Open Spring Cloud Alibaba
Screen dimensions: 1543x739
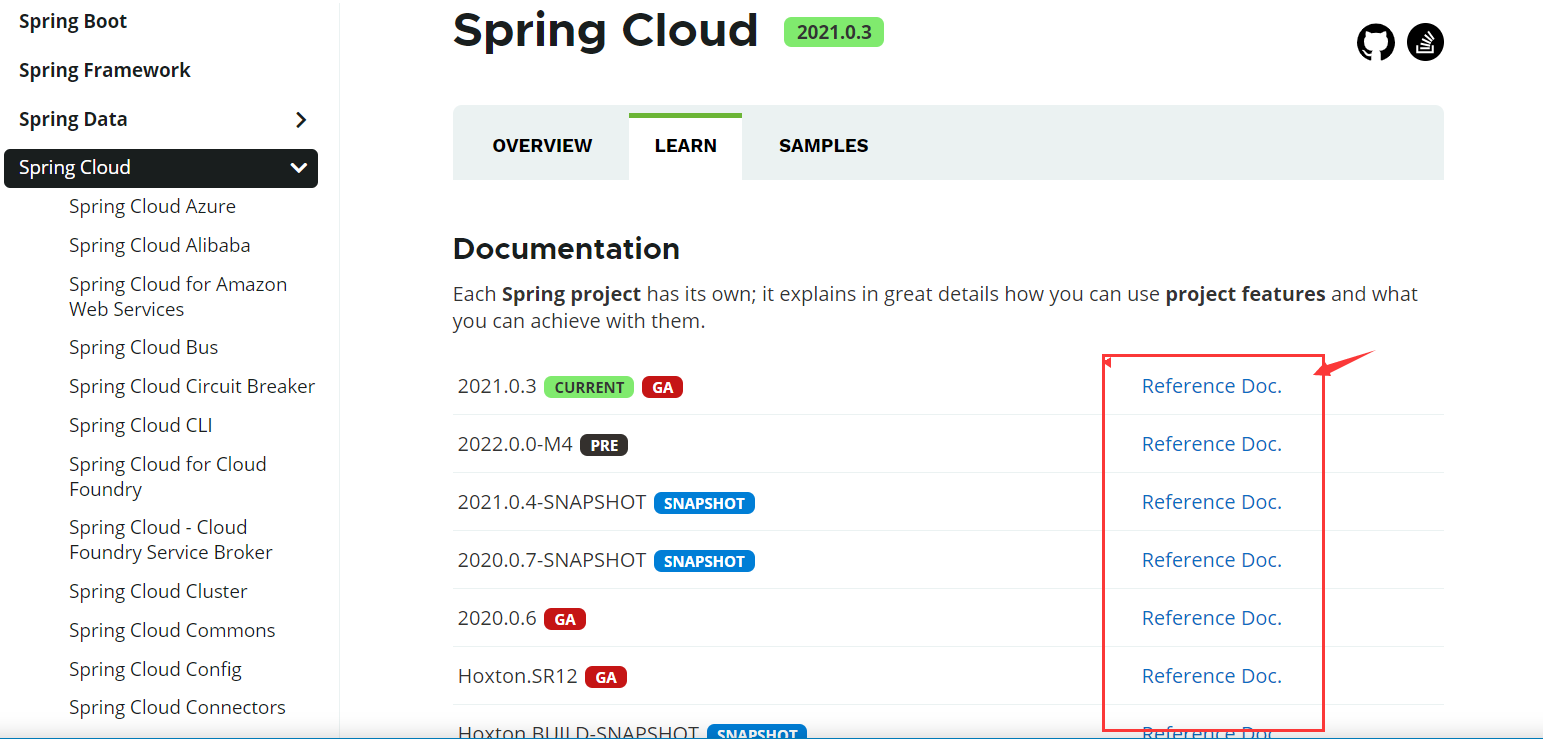159,245
